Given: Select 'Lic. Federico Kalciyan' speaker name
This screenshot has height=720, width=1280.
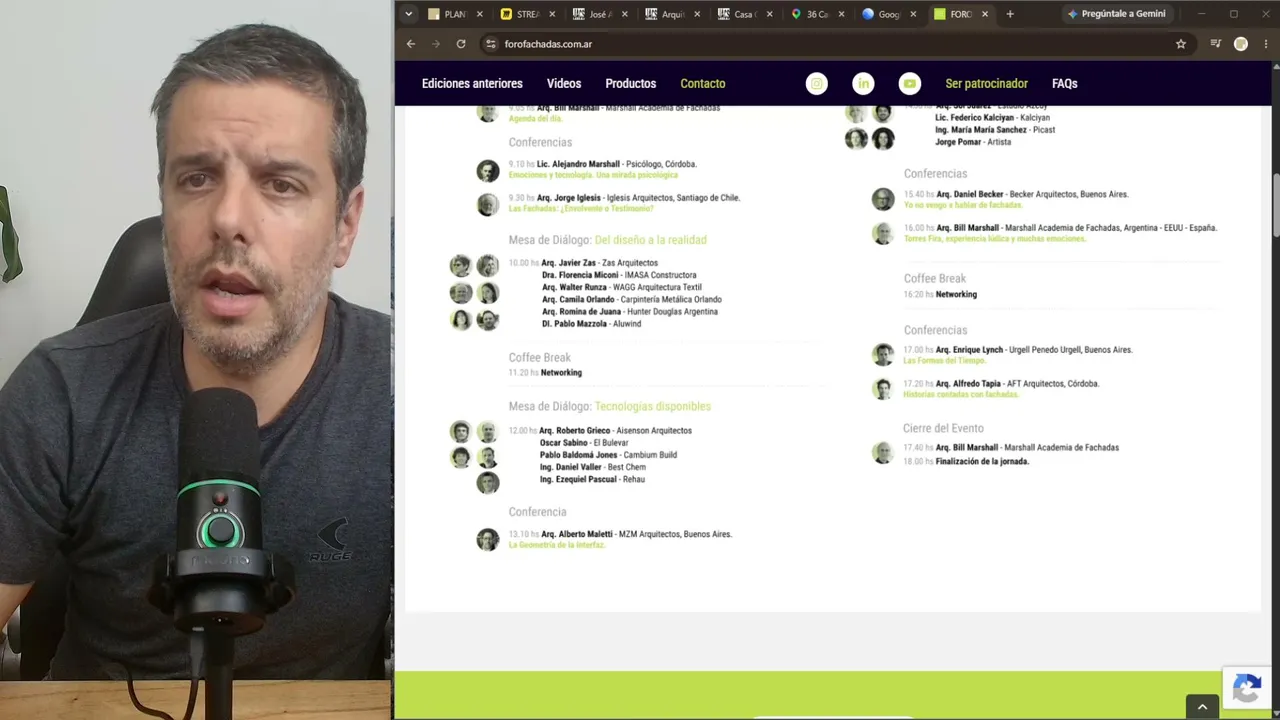Looking at the screenshot, I should point(975,118).
